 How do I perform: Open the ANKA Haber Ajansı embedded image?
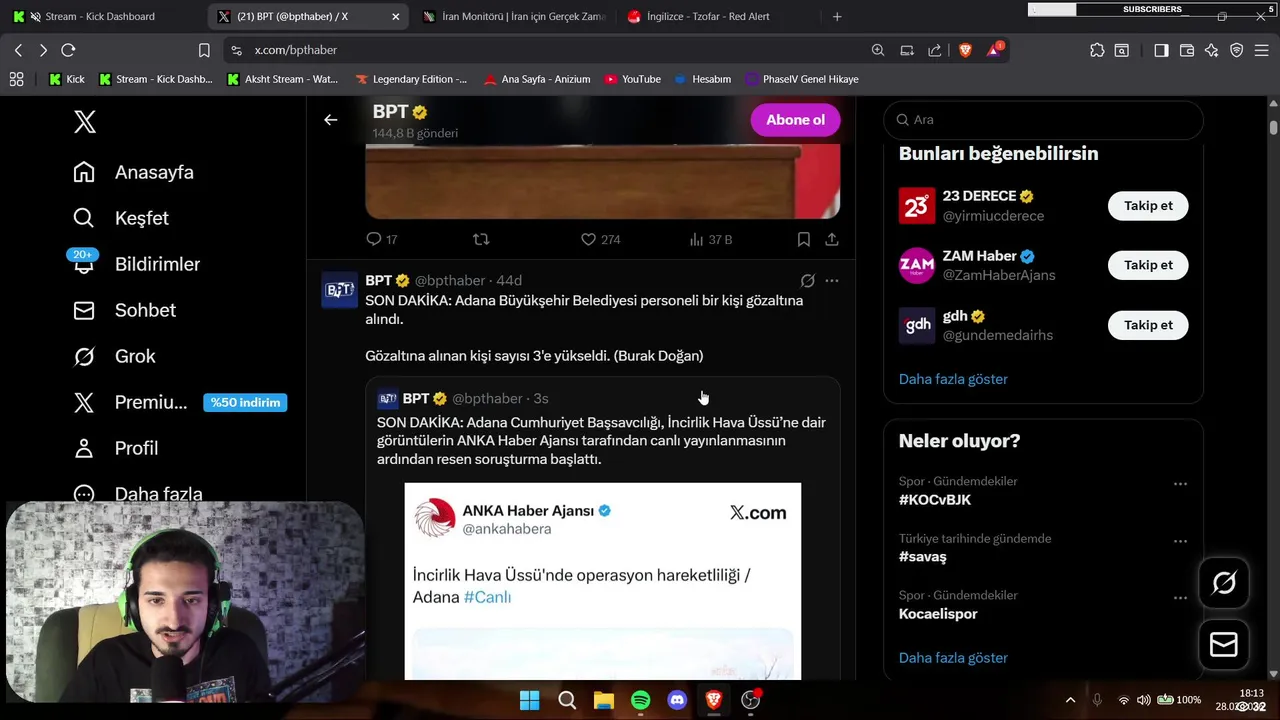[603, 581]
